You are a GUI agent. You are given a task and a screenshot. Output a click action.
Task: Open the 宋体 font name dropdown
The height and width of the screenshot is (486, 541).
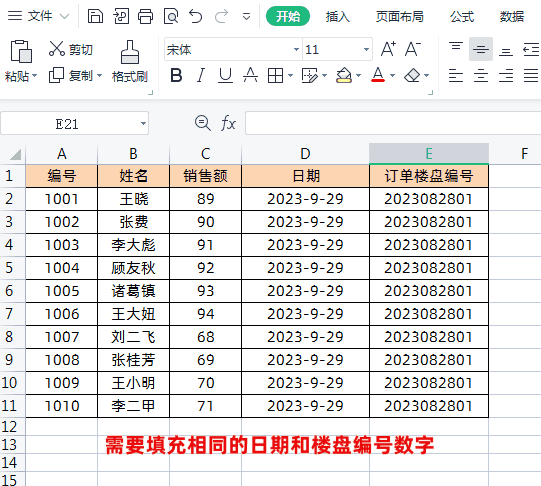pyautogui.click(x=296, y=49)
